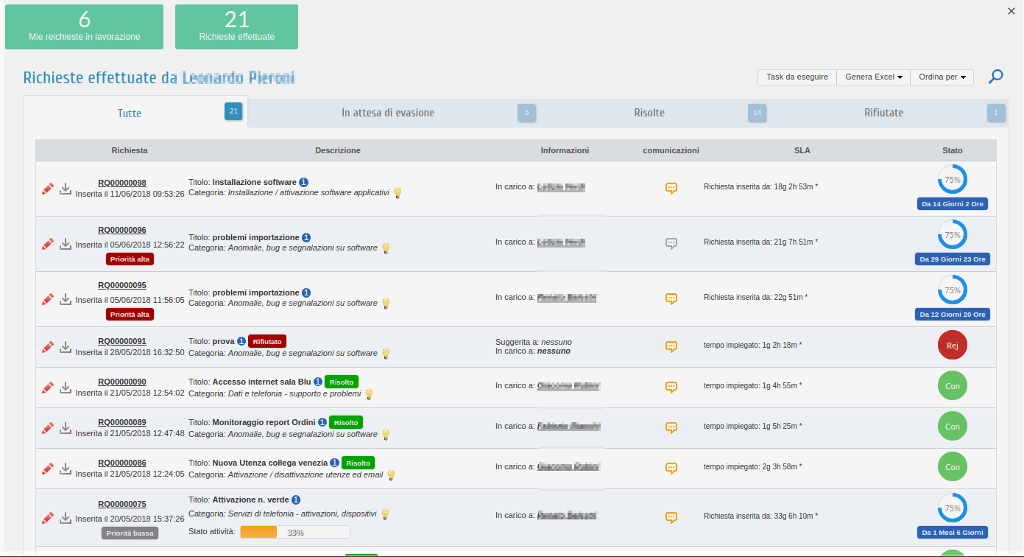1024x557 pixels.
Task: Open the Rifiutate tab
Action: [883, 113]
